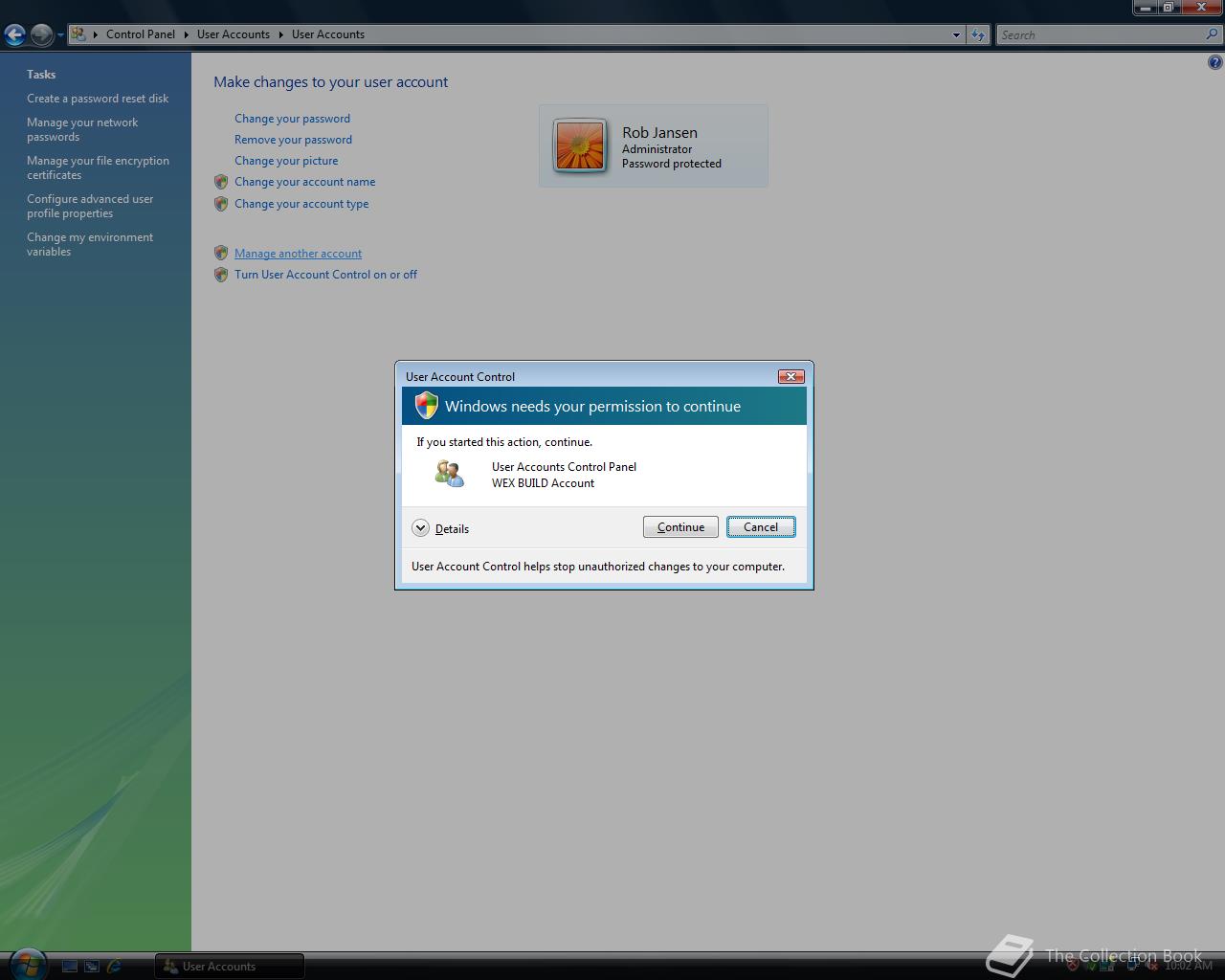Click User Accounts taskbar button
The width and height of the screenshot is (1225, 980).
(x=230, y=967)
